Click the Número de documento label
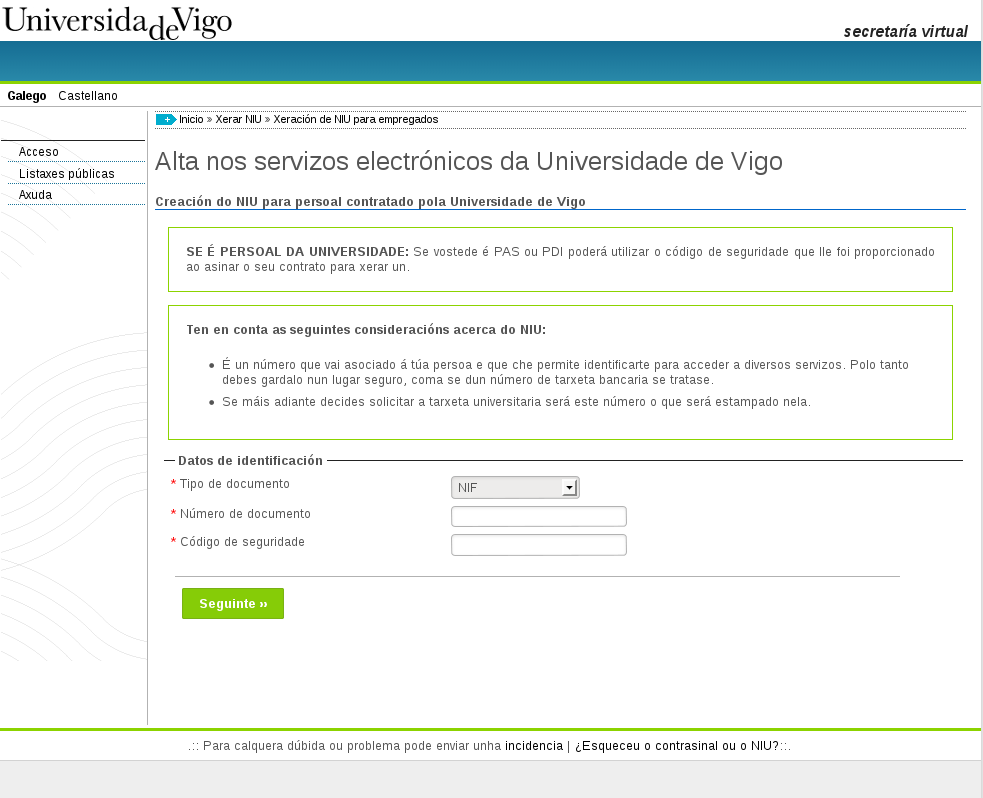Image resolution: width=983 pixels, height=798 pixels. 245,514
